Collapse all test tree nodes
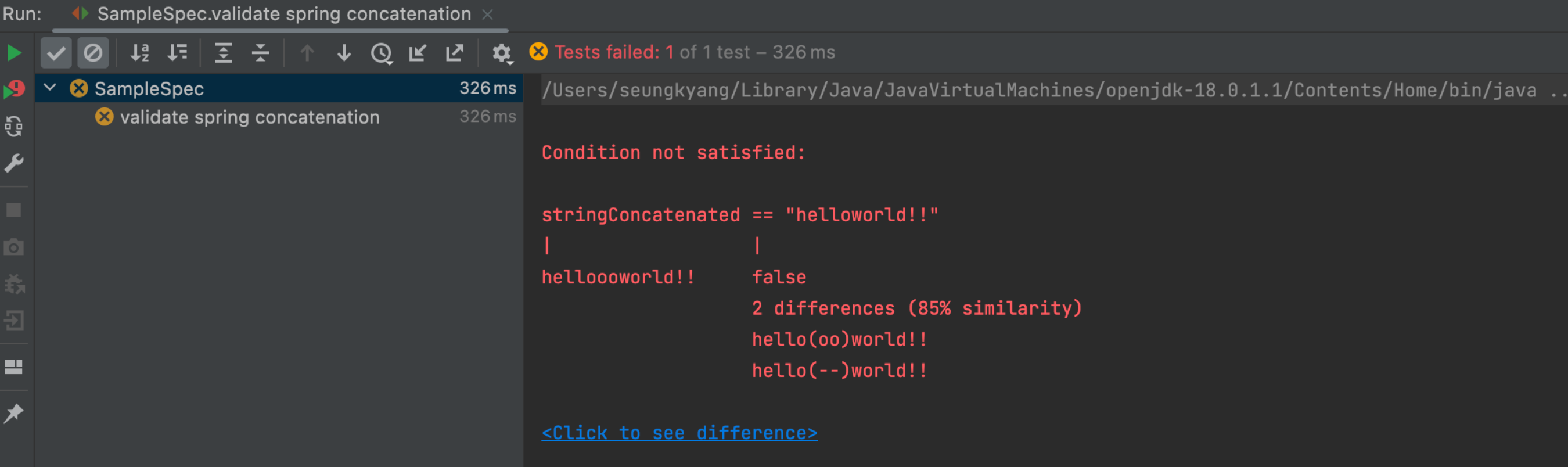Viewport: 1568px width, 467px height. pos(261,53)
